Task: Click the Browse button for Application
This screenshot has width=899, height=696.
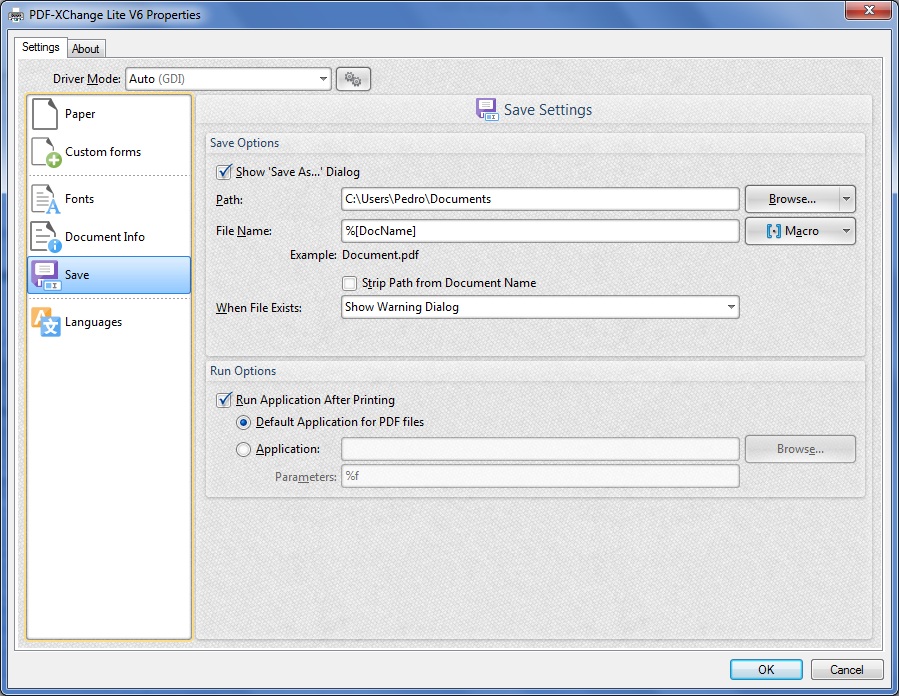Action: point(800,449)
